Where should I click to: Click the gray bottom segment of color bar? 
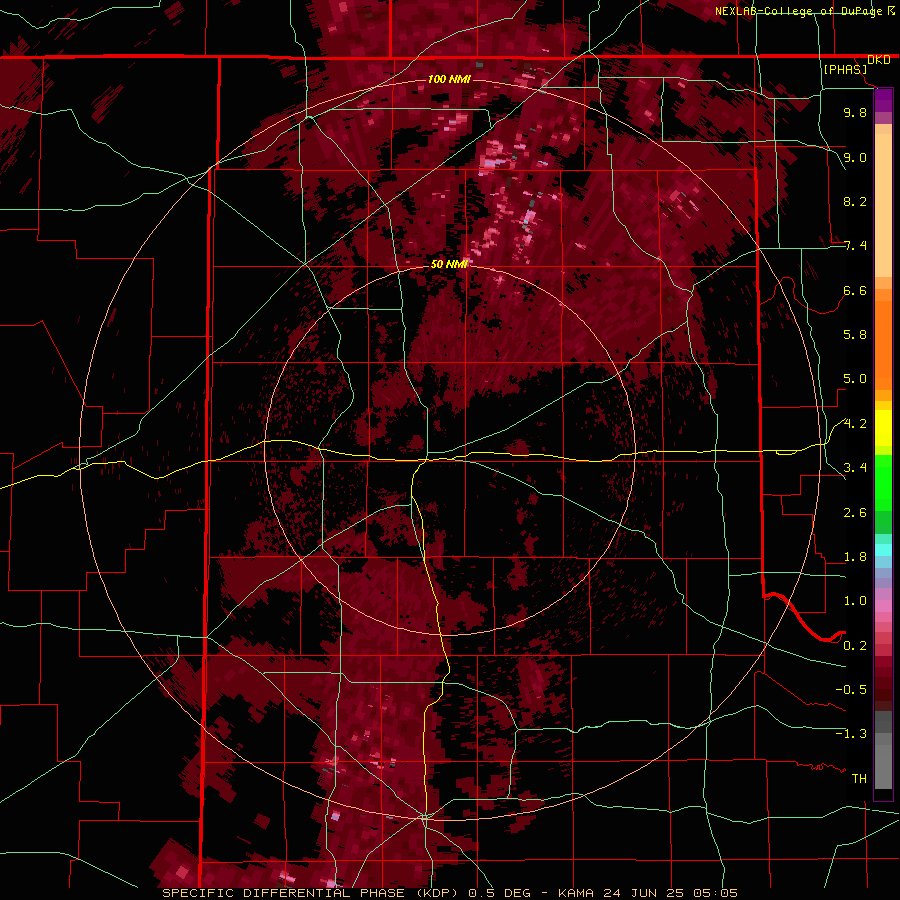tap(883, 761)
